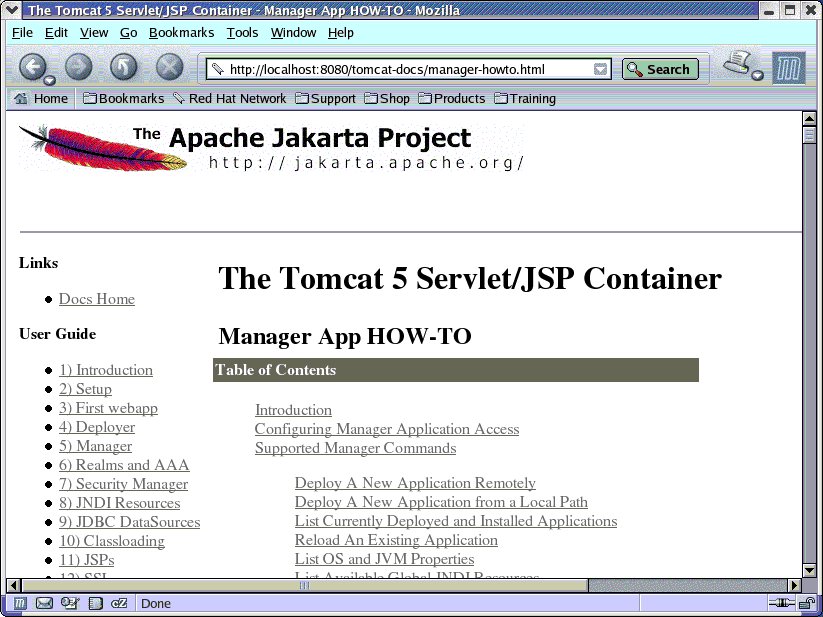Click the vertical scrollbar up arrow
Viewport: 823px width, 617px height.
click(809, 119)
